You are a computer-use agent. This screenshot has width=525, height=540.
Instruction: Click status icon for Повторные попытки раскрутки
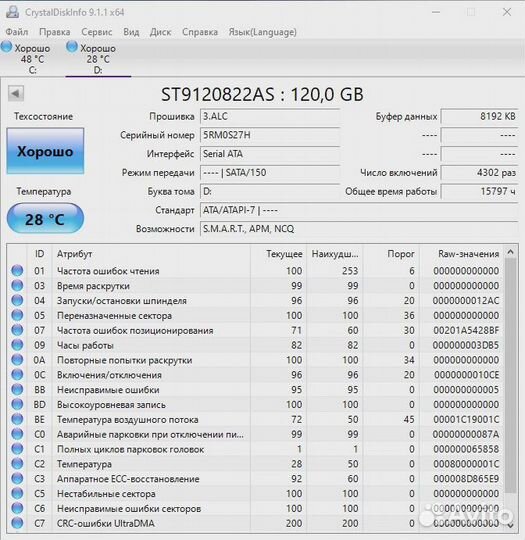pyautogui.click(x=17, y=360)
